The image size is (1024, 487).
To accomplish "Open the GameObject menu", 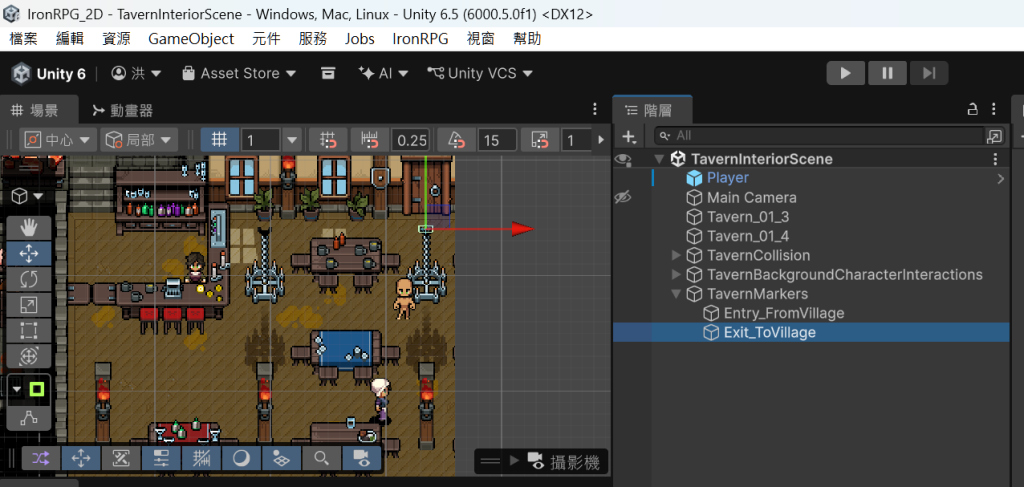I will [191, 39].
